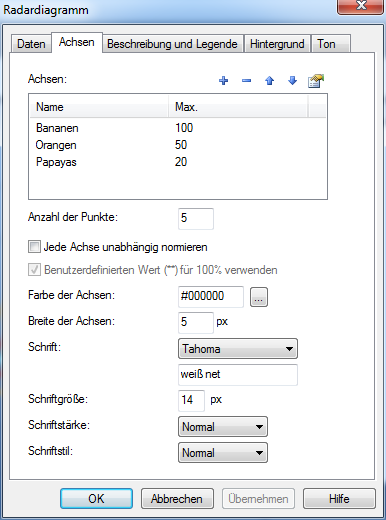Add a new axis with the plus icon

click(223, 81)
